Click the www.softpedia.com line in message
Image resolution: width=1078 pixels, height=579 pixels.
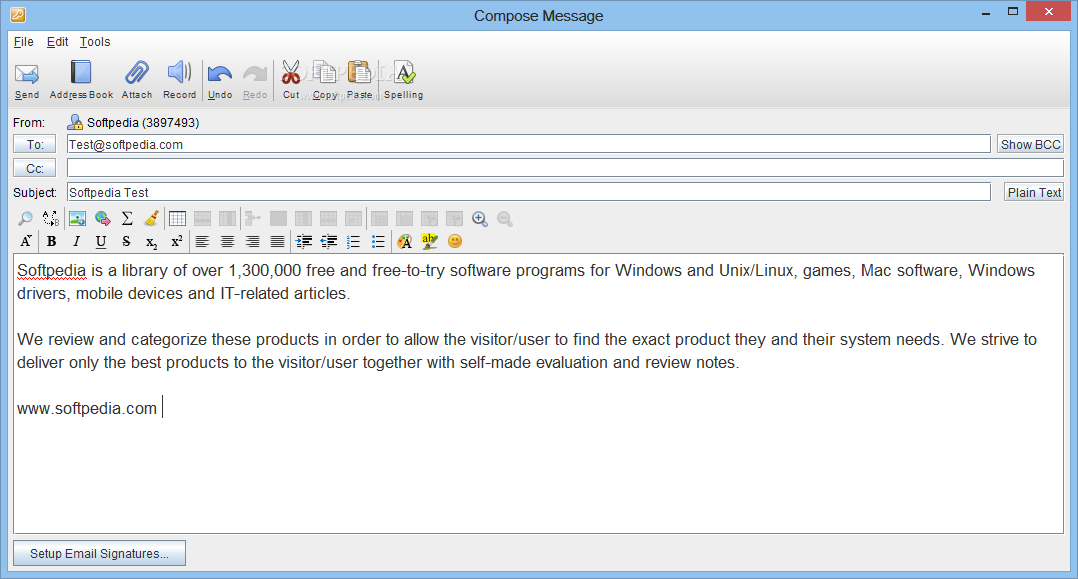point(87,408)
